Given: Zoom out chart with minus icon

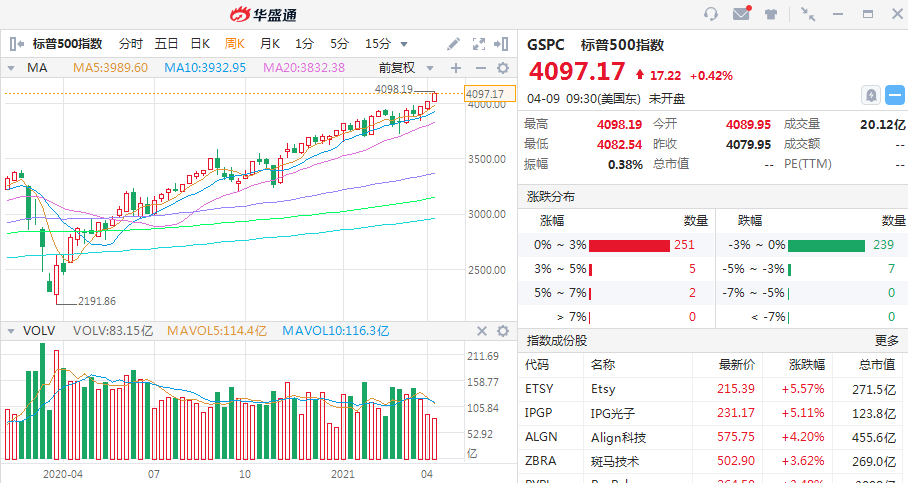Looking at the screenshot, I should (481, 68).
